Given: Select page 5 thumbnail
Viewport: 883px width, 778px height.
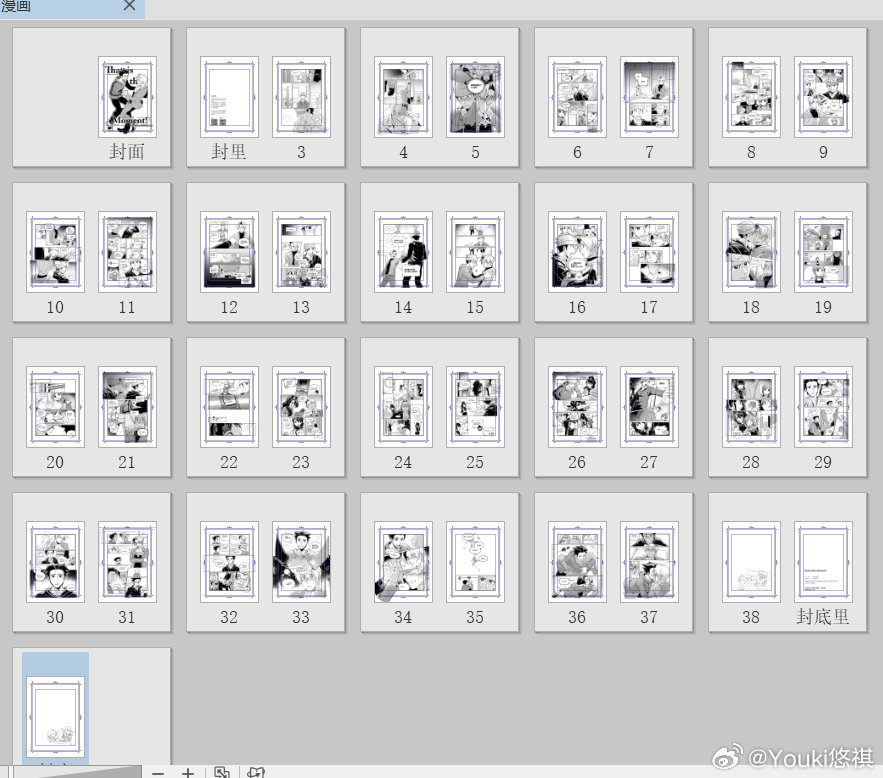Looking at the screenshot, I should click(x=475, y=97).
